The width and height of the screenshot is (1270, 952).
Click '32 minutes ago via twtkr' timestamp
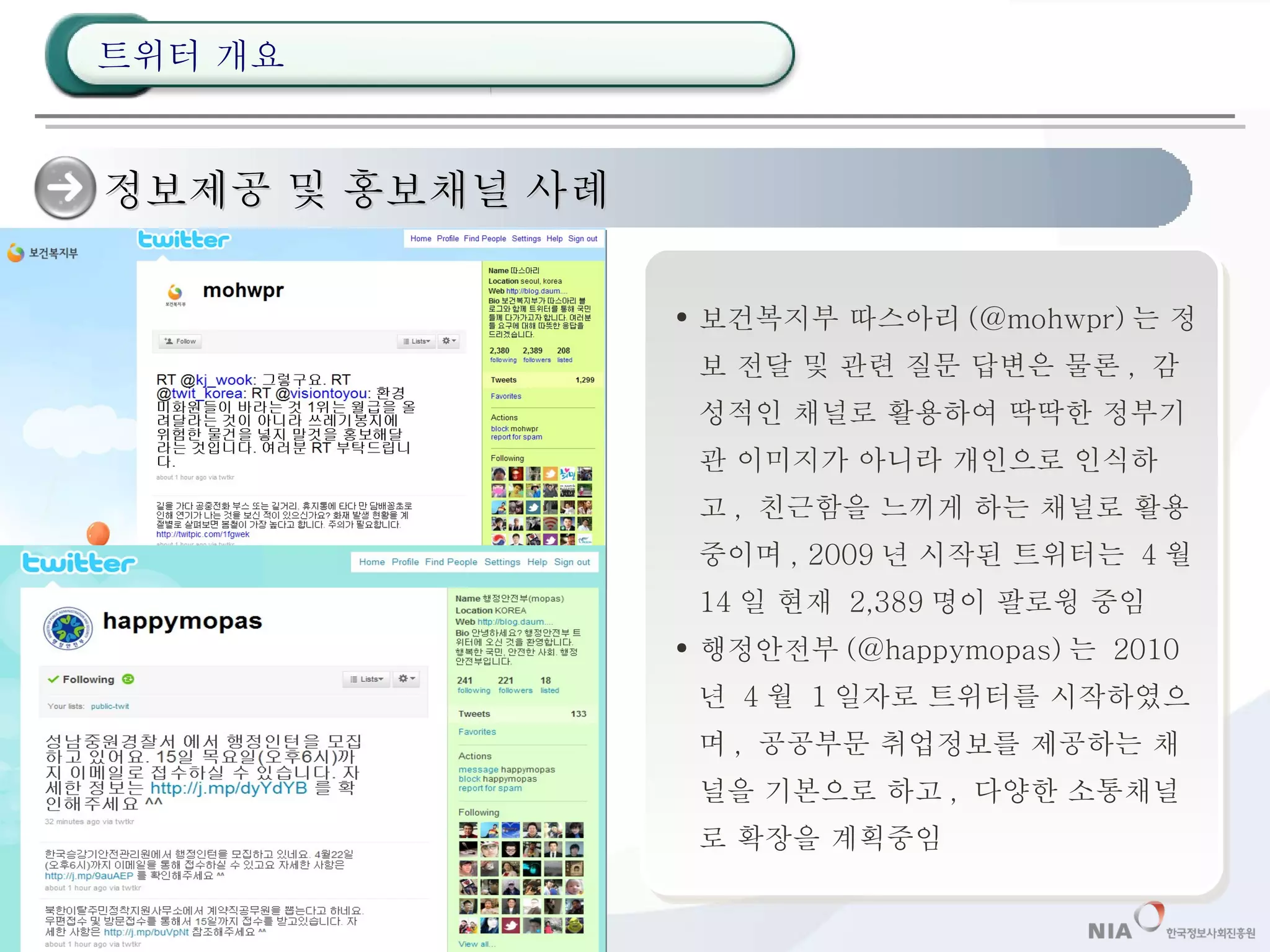pyautogui.click(x=89, y=821)
